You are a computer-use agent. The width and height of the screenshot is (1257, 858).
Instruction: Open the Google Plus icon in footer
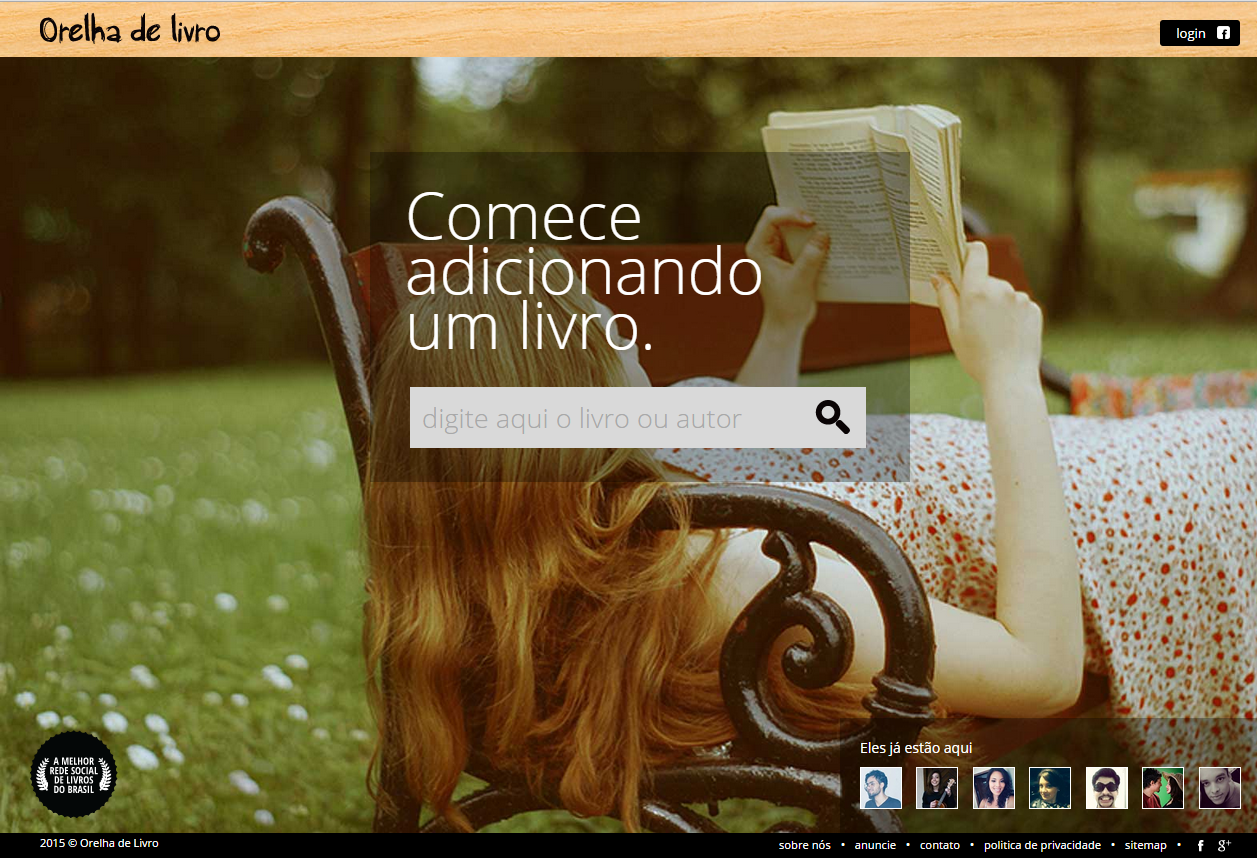[x=1224, y=846]
